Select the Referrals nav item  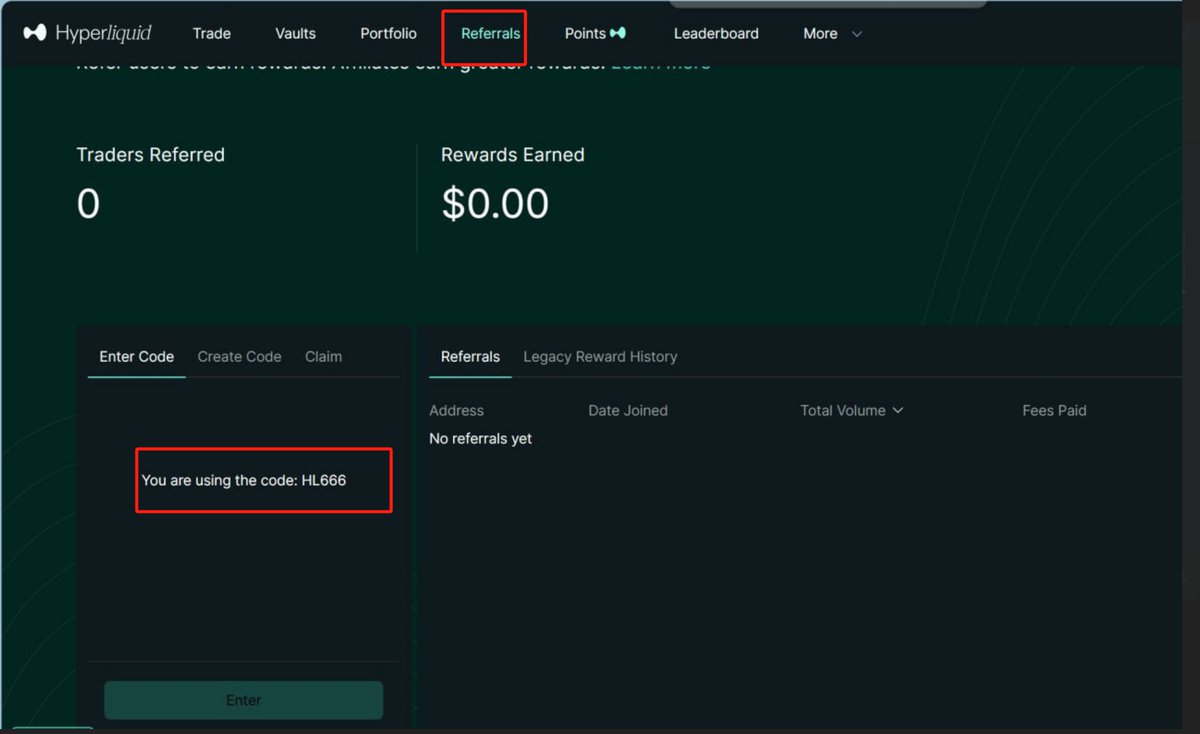tap(490, 33)
